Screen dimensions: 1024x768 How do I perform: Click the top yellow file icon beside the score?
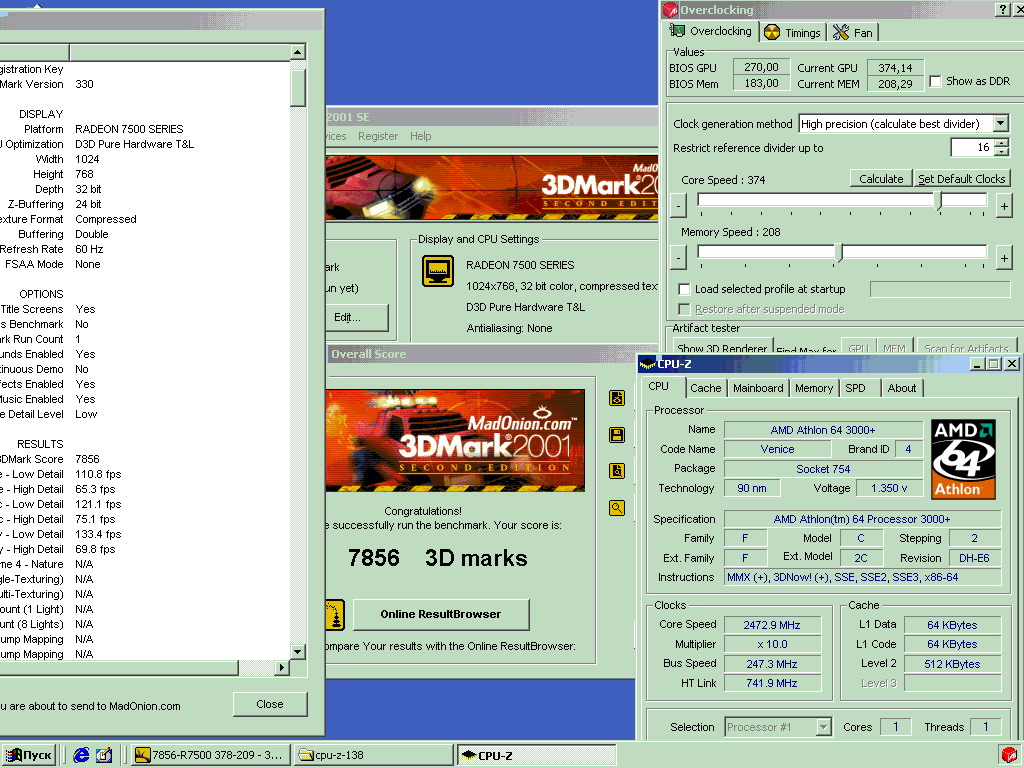coord(616,398)
